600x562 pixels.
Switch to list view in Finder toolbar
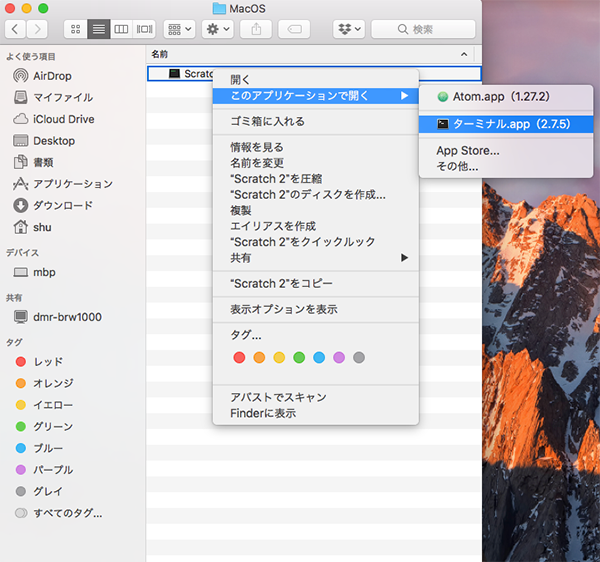(99, 29)
